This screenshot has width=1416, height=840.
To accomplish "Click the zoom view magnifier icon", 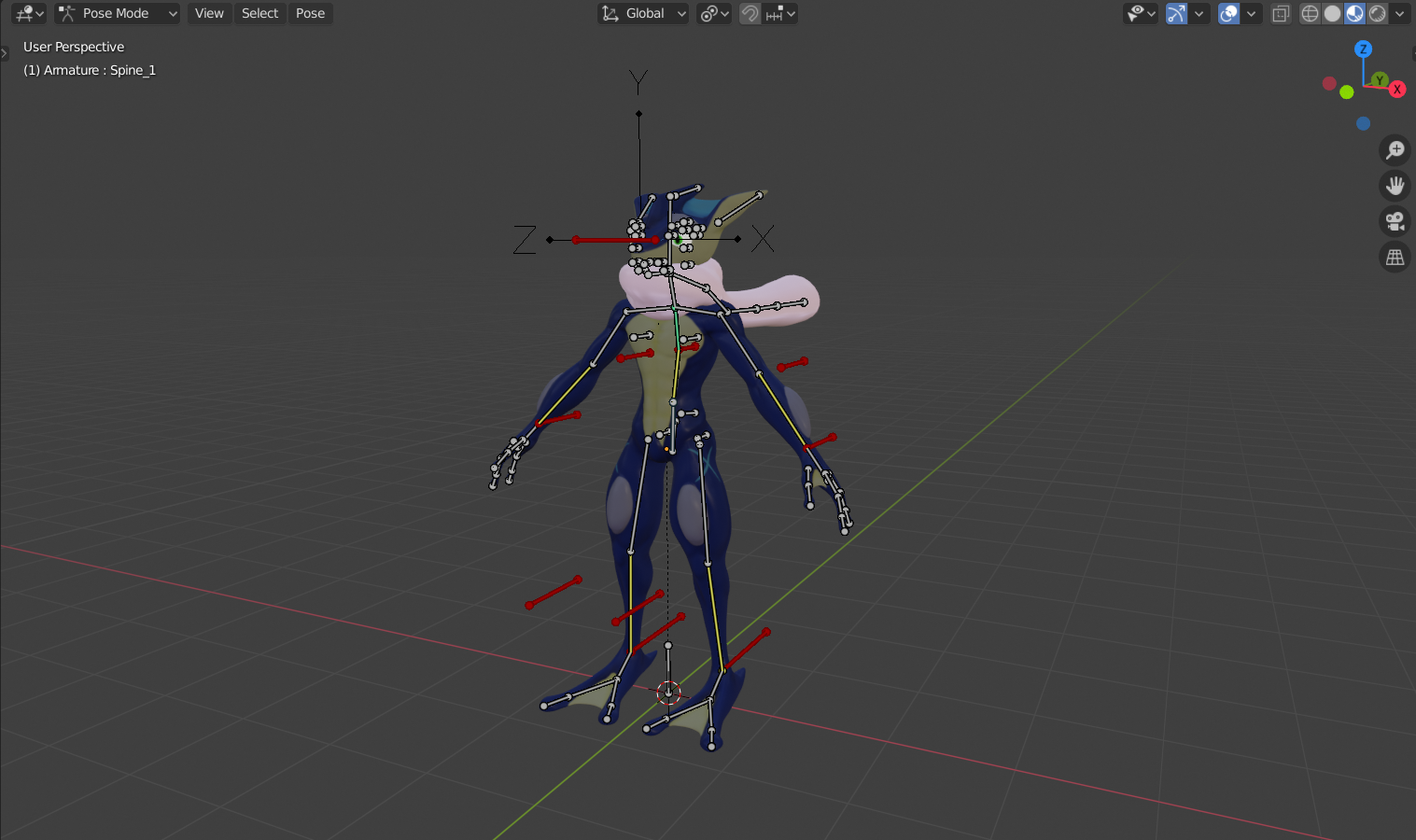I will pyautogui.click(x=1395, y=150).
